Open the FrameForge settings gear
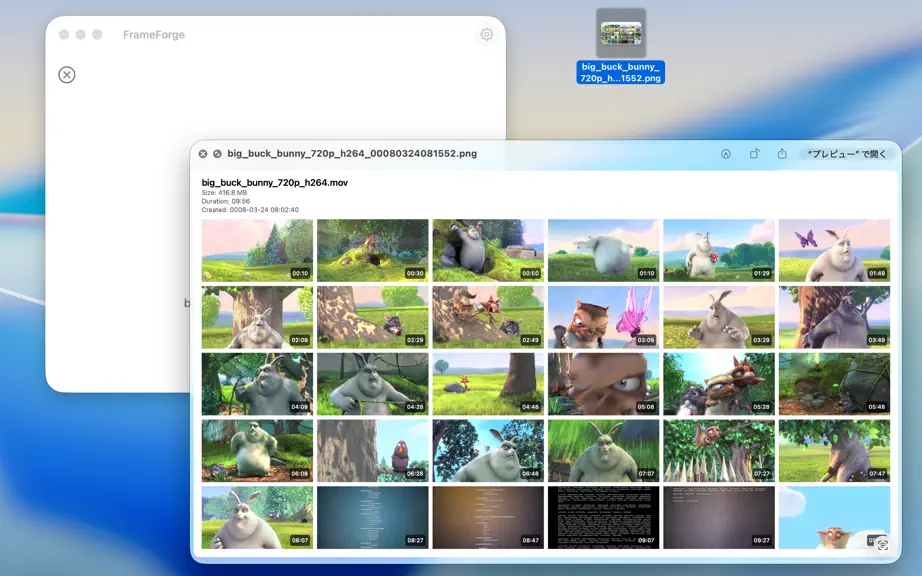The height and width of the screenshot is (576, 922). [x=486, y=35]
